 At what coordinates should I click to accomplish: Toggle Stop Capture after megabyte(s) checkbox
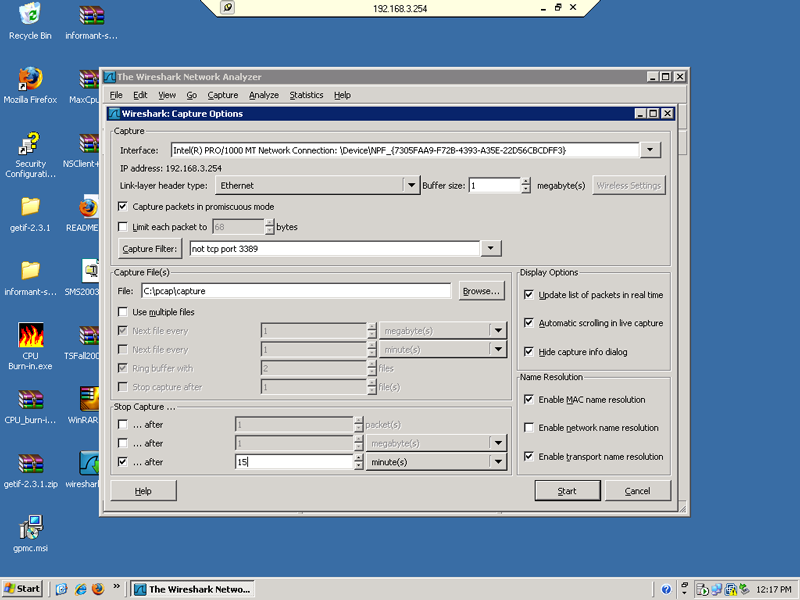(122, 443)
